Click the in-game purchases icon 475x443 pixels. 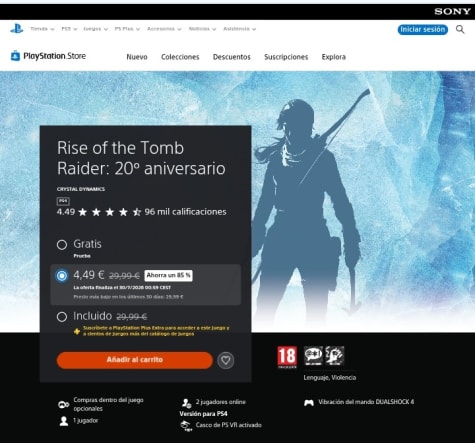point(63,404)
